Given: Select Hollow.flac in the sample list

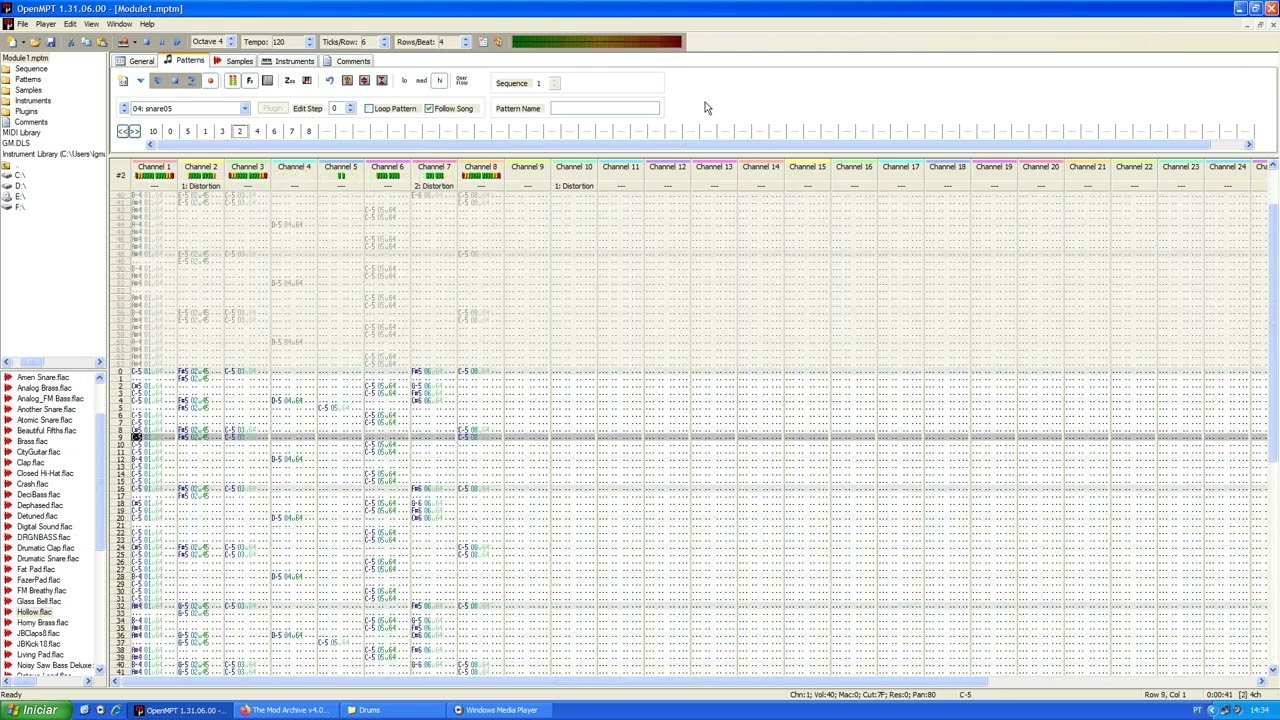Looking at the screenshot, I should [x=34, y=612].
